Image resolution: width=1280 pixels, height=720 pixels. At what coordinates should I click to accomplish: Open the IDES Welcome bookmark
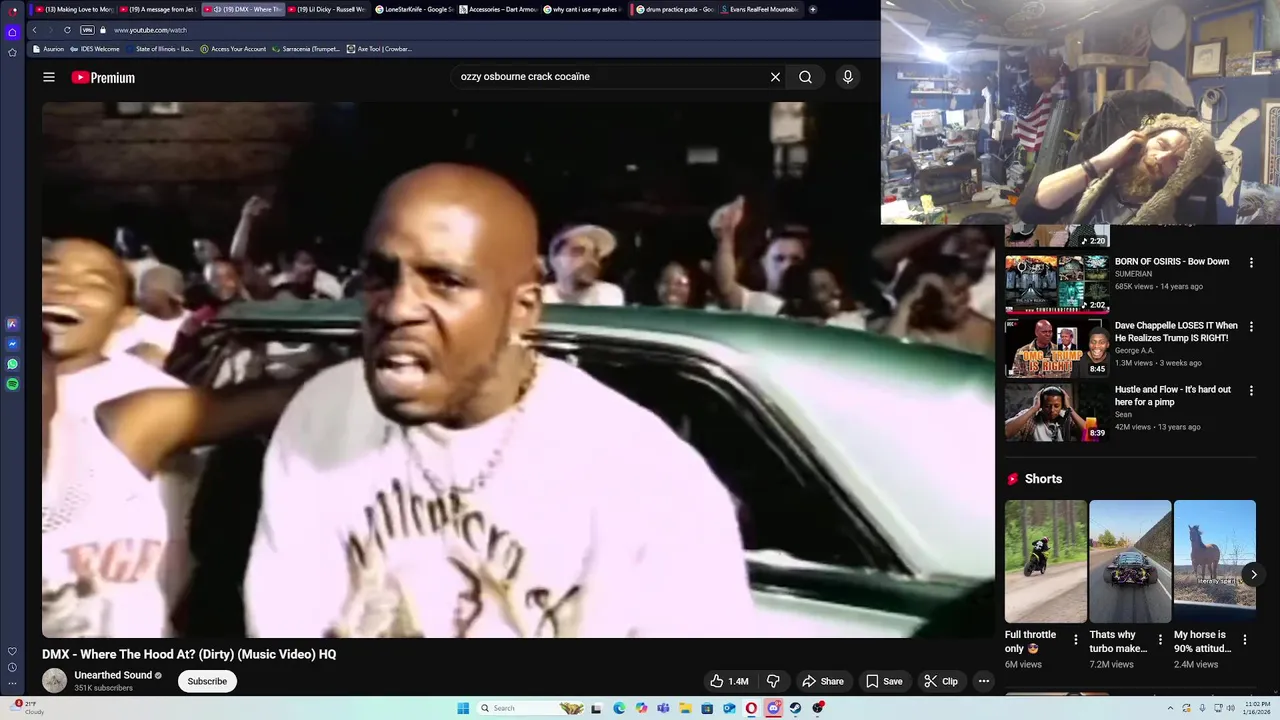[x=94, y=49]
